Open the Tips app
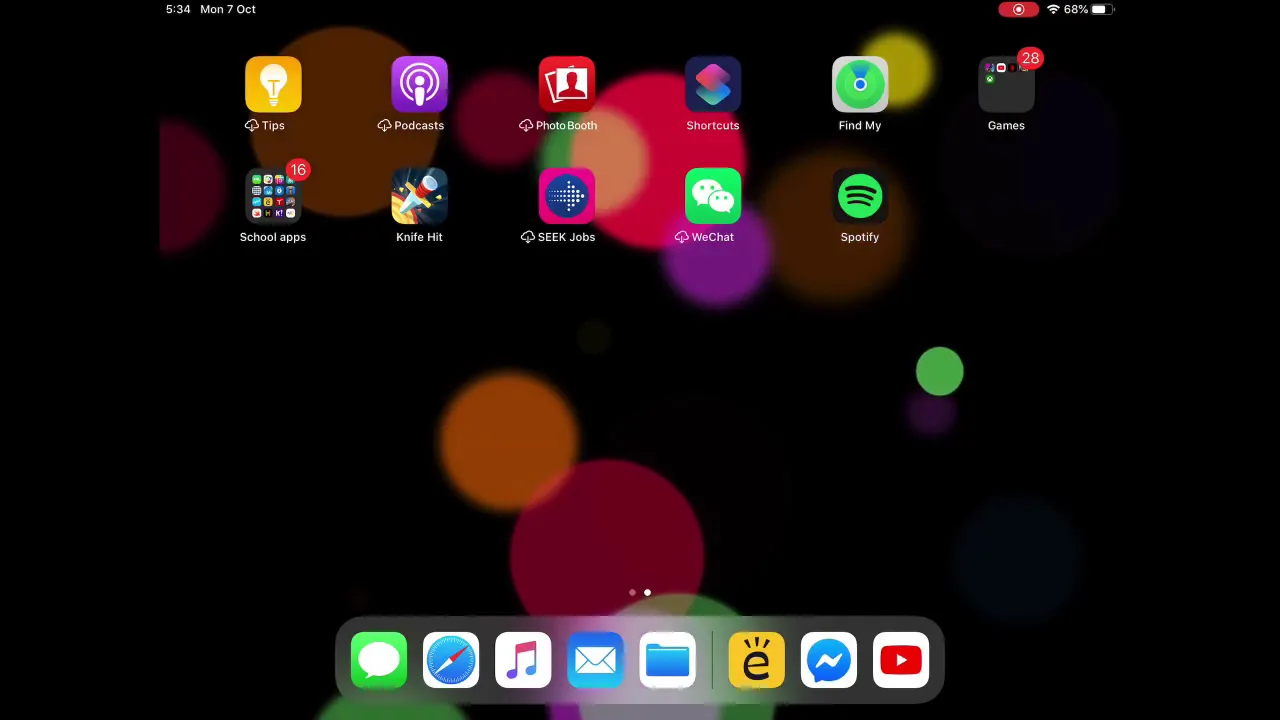 [273, 85]
